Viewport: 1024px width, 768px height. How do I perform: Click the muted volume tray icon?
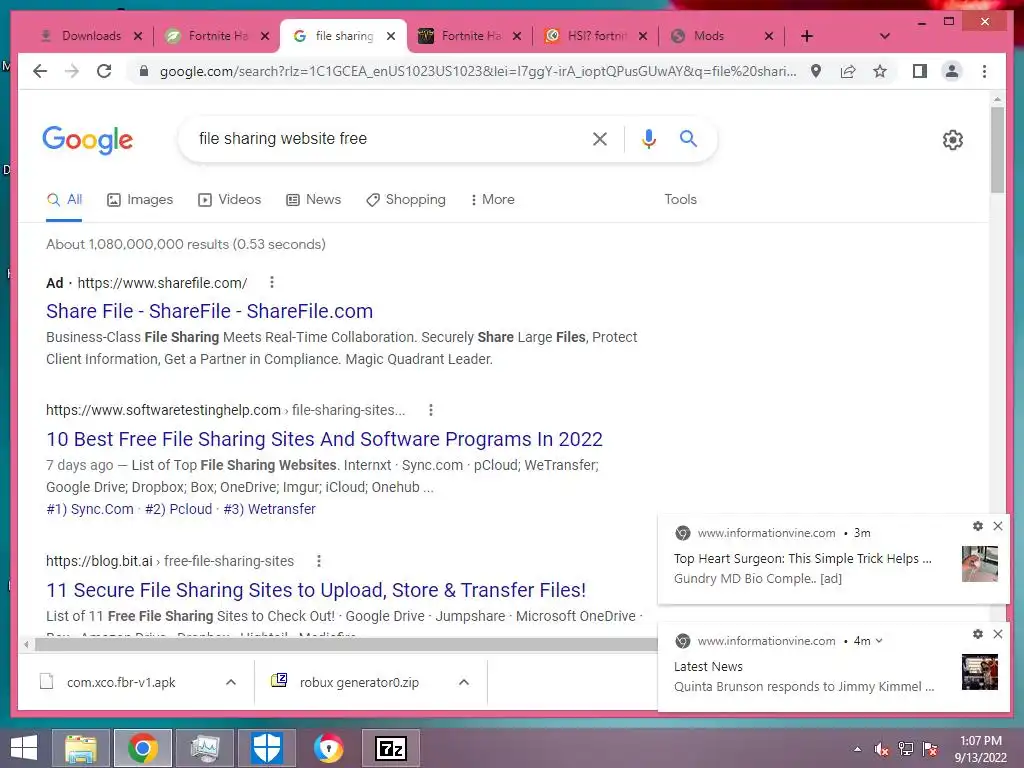pos(881,749)
